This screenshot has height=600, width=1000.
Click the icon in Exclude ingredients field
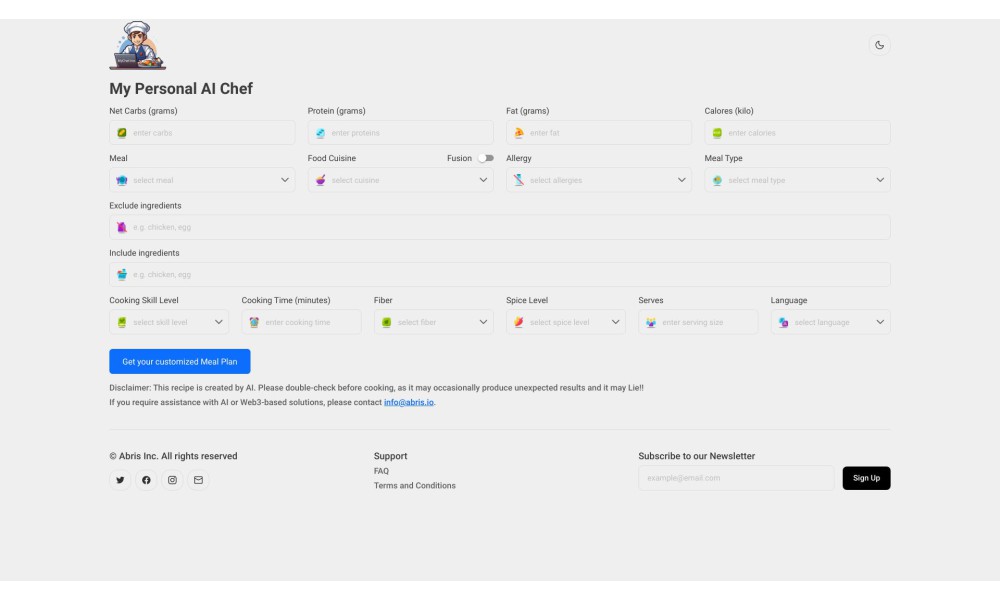(x=122, y=228)
